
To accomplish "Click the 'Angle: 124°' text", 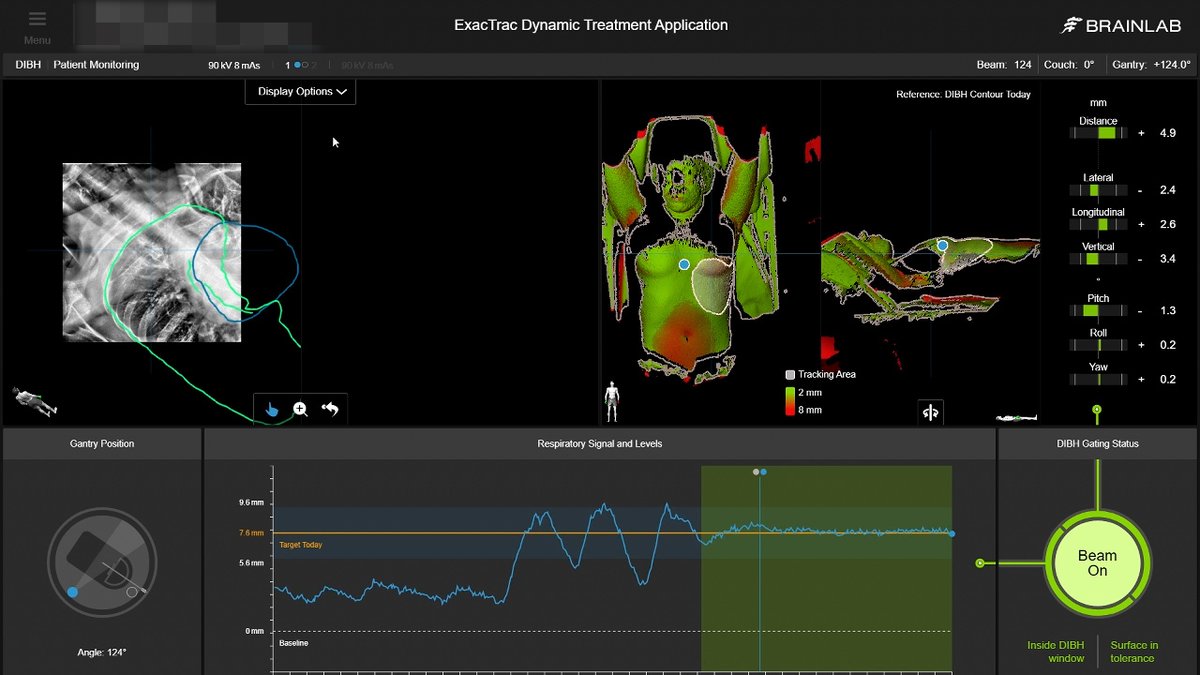I will pos(102,653).
